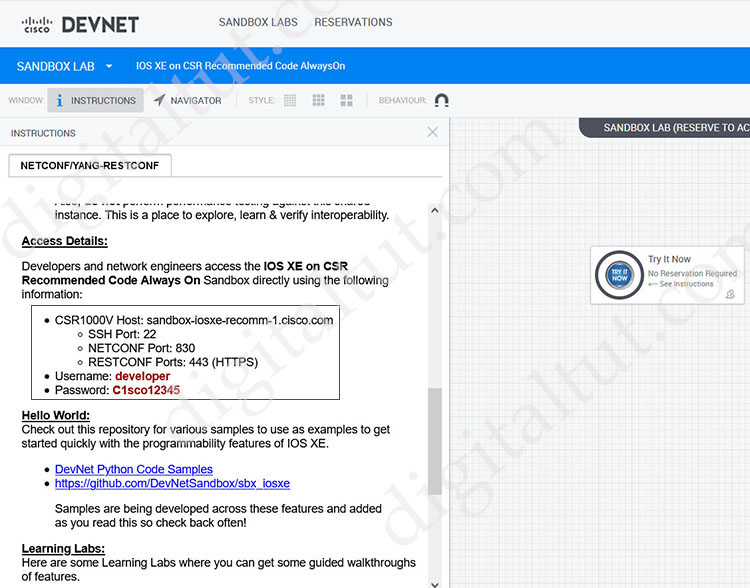Click the instructions vertical scrollbar thumb
The height and width of the screenshot is (588, 750).
(x=434, y=441)
